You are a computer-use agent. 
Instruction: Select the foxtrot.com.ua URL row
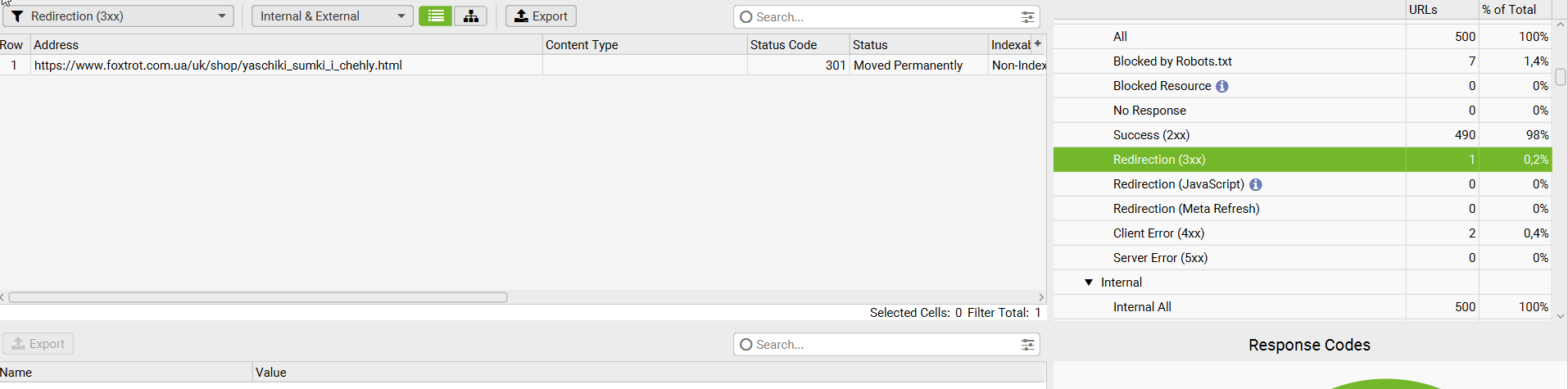click(x=523, y=66)
